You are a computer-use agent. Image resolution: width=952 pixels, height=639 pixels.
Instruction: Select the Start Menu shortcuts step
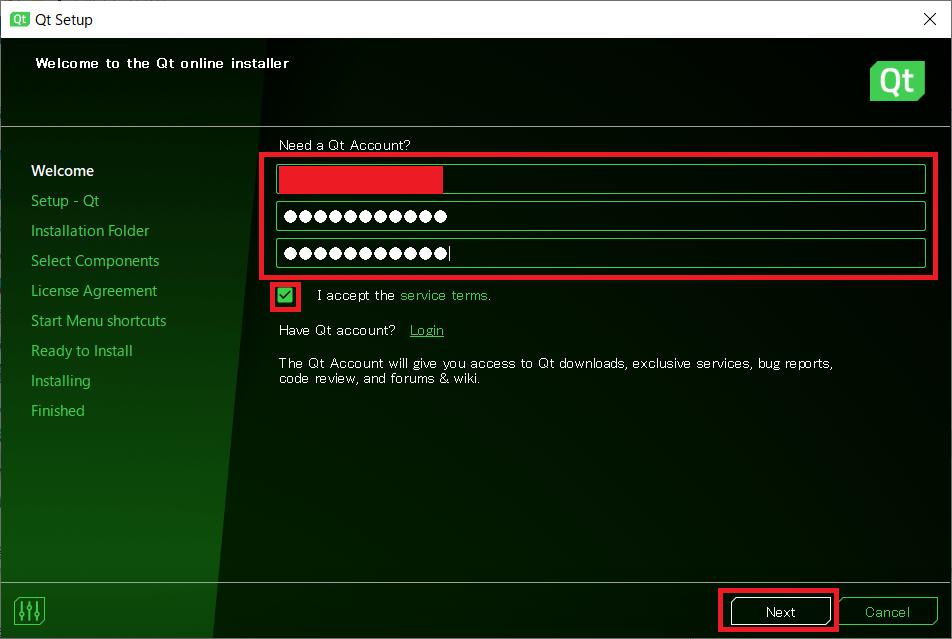(98, 321)
